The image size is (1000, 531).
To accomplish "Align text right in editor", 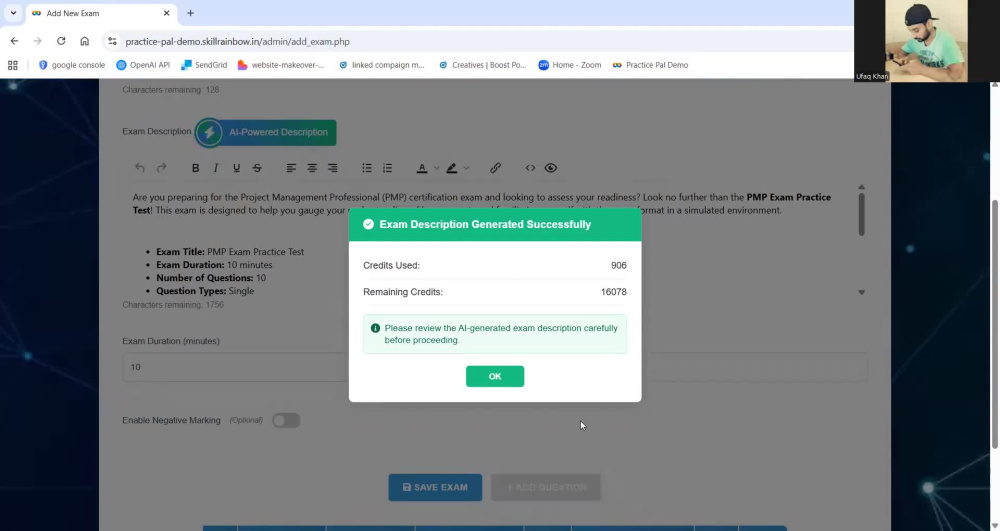I will (332, 168).
